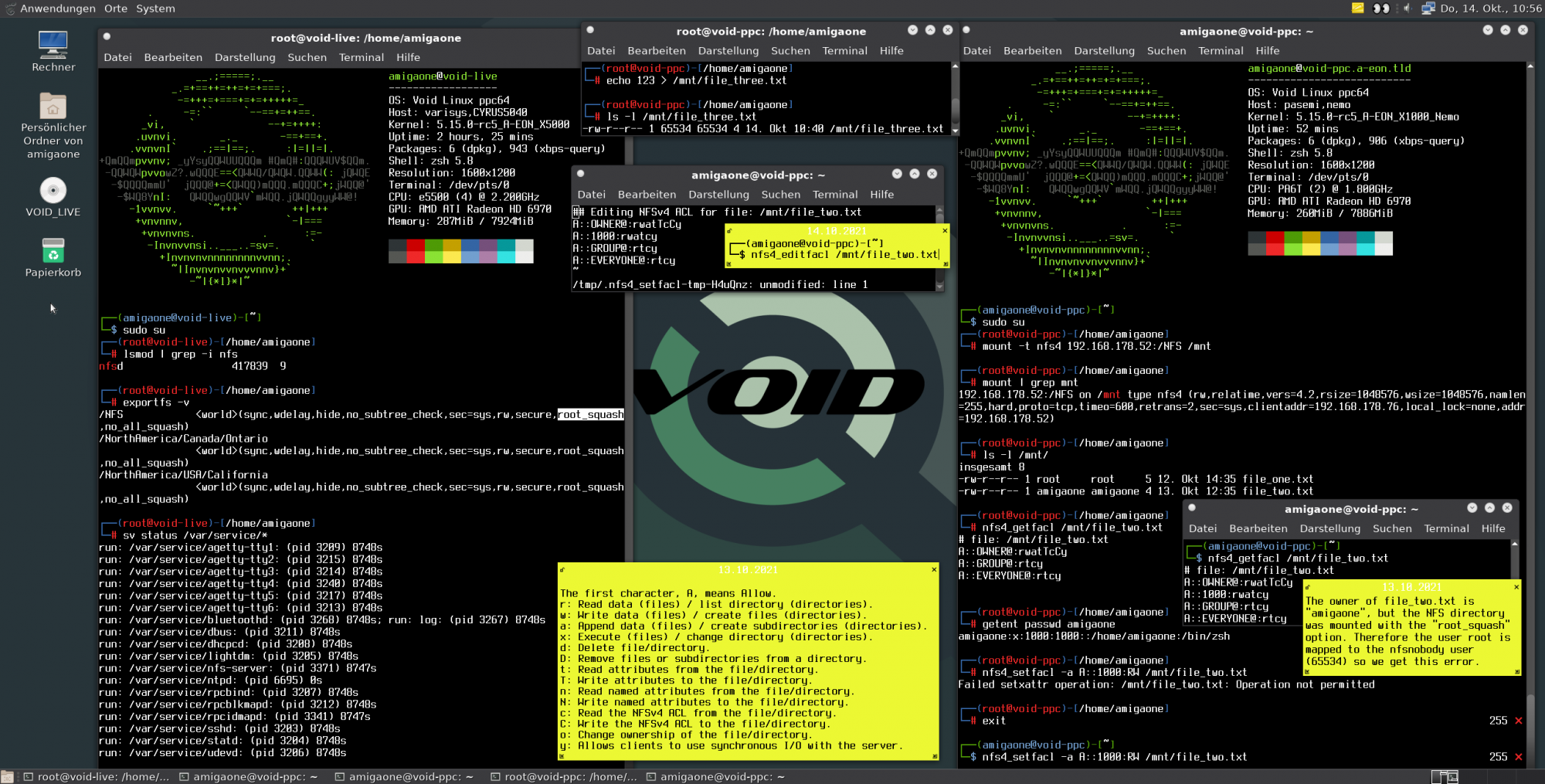The height and width of the screenshot is (784, 1545).
Task: Click the 'echo 123 > /mnt/file_three.txt' command
Action: pos(696,80)
